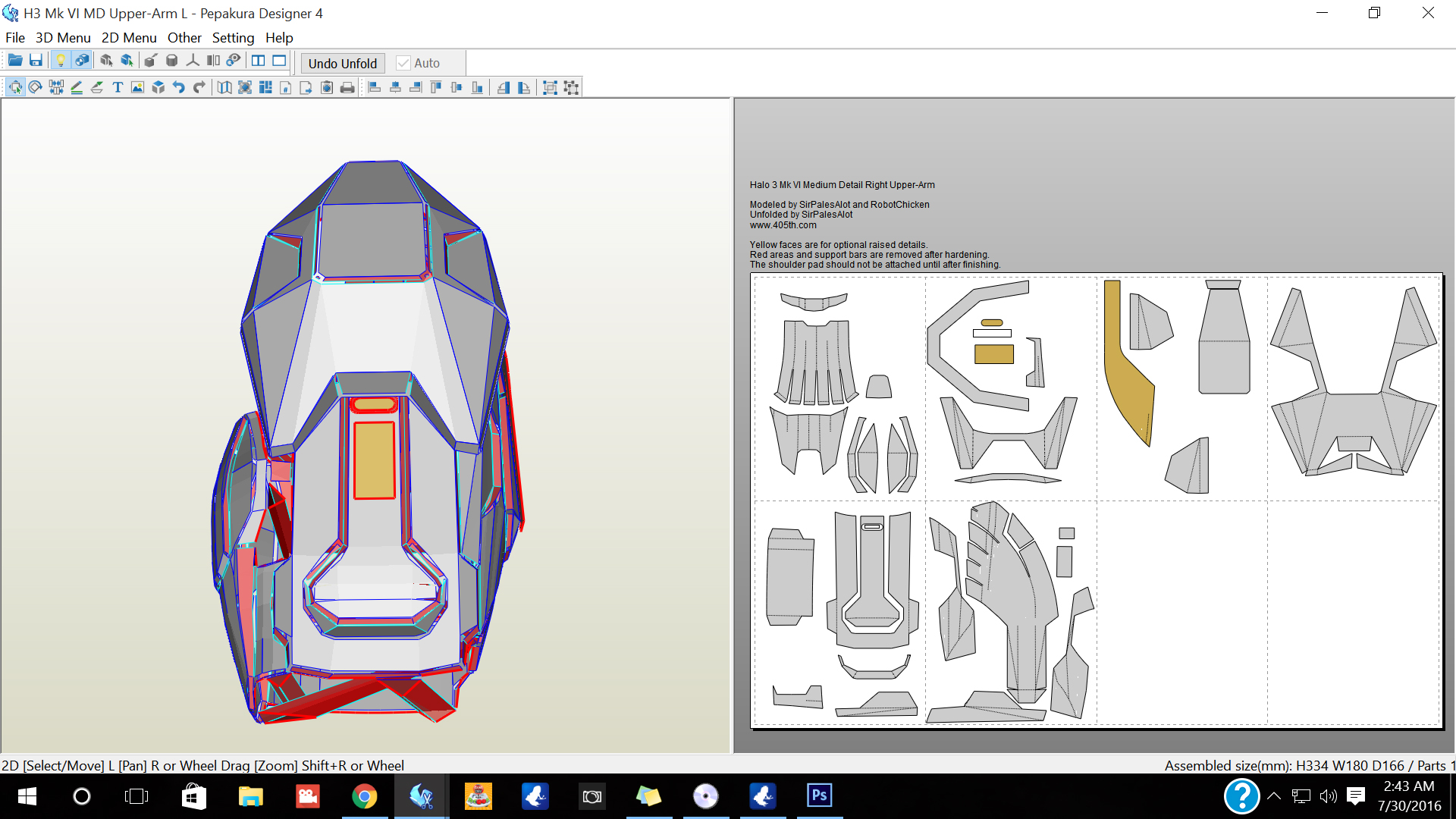Switch to single-pane window layout
This screenshot has height=819, width=1456.
(x=280, y=61)
